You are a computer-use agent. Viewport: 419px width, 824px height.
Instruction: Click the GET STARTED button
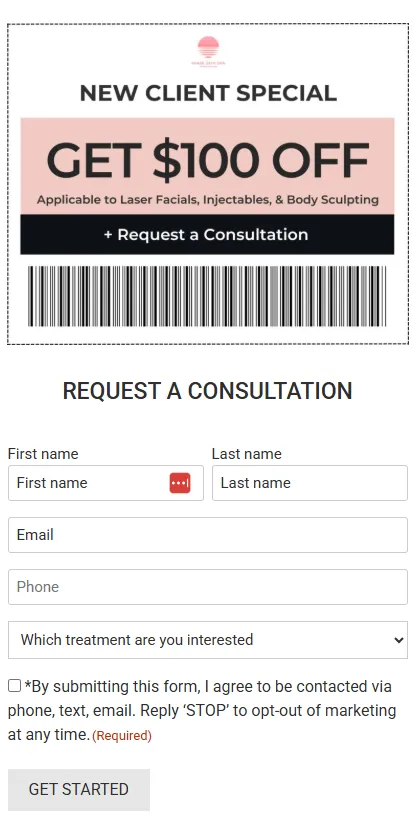[x=79, y=789]
